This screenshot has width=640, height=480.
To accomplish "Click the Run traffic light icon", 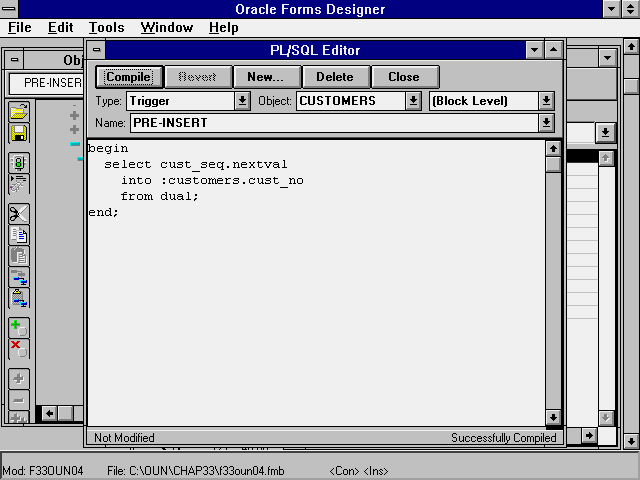I will pos(18,162).
